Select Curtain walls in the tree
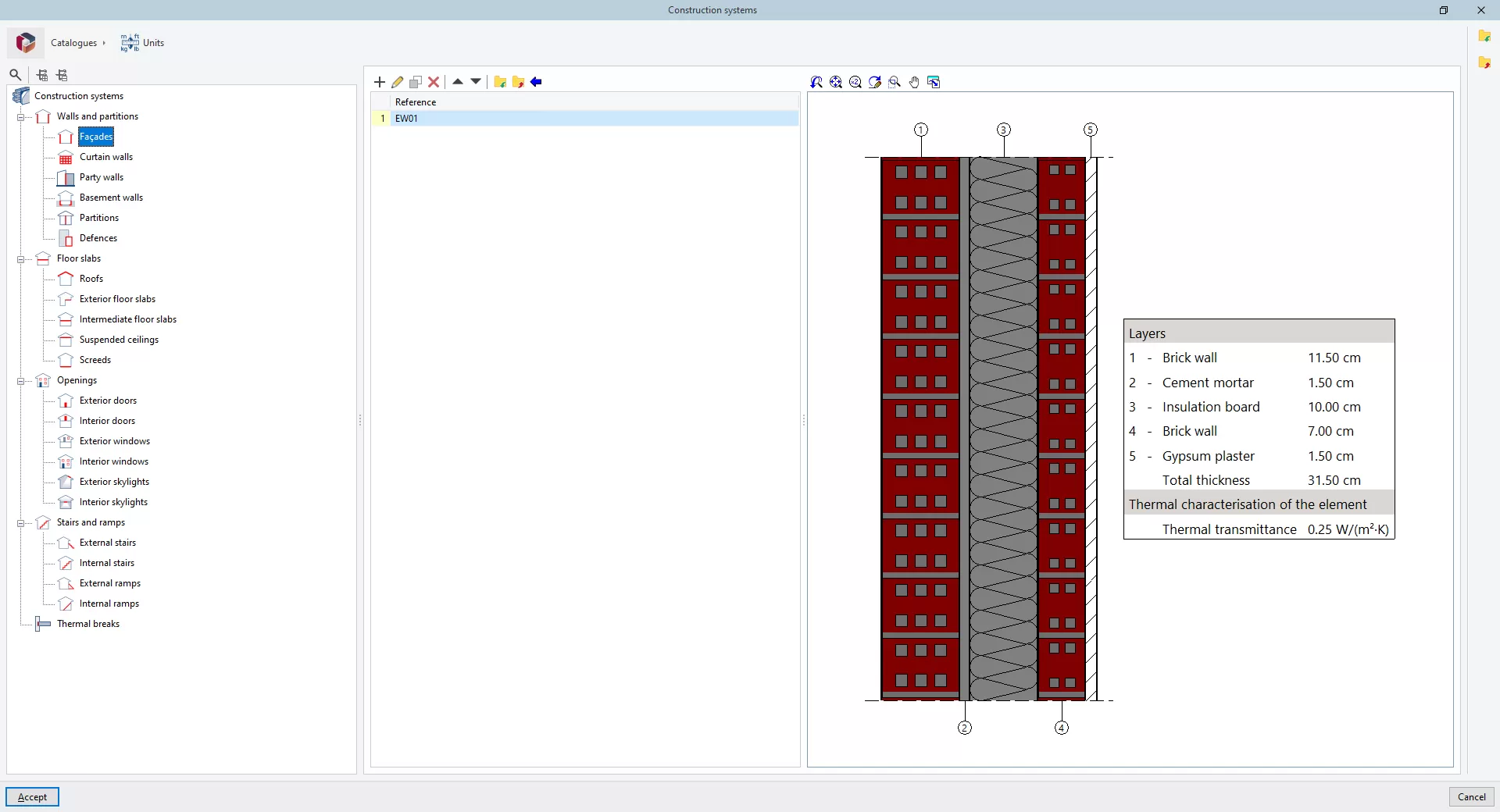Screen dimensions: 1500x812 (x=106, y=157)
